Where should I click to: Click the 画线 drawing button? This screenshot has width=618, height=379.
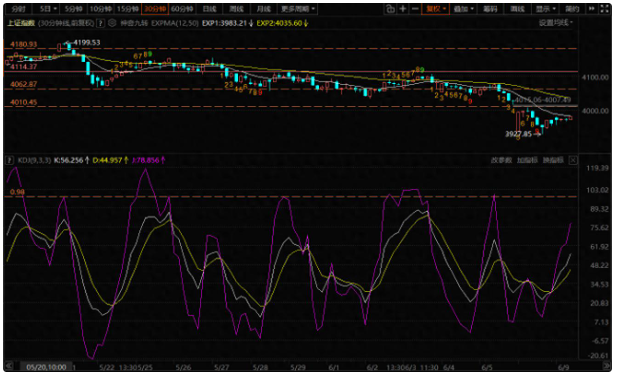517,9
